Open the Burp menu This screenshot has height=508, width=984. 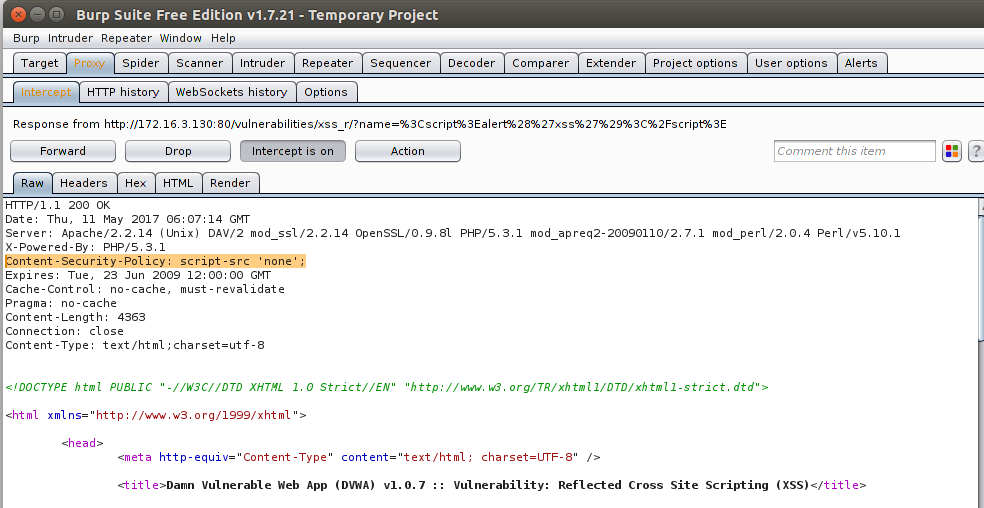coord(26,38)
